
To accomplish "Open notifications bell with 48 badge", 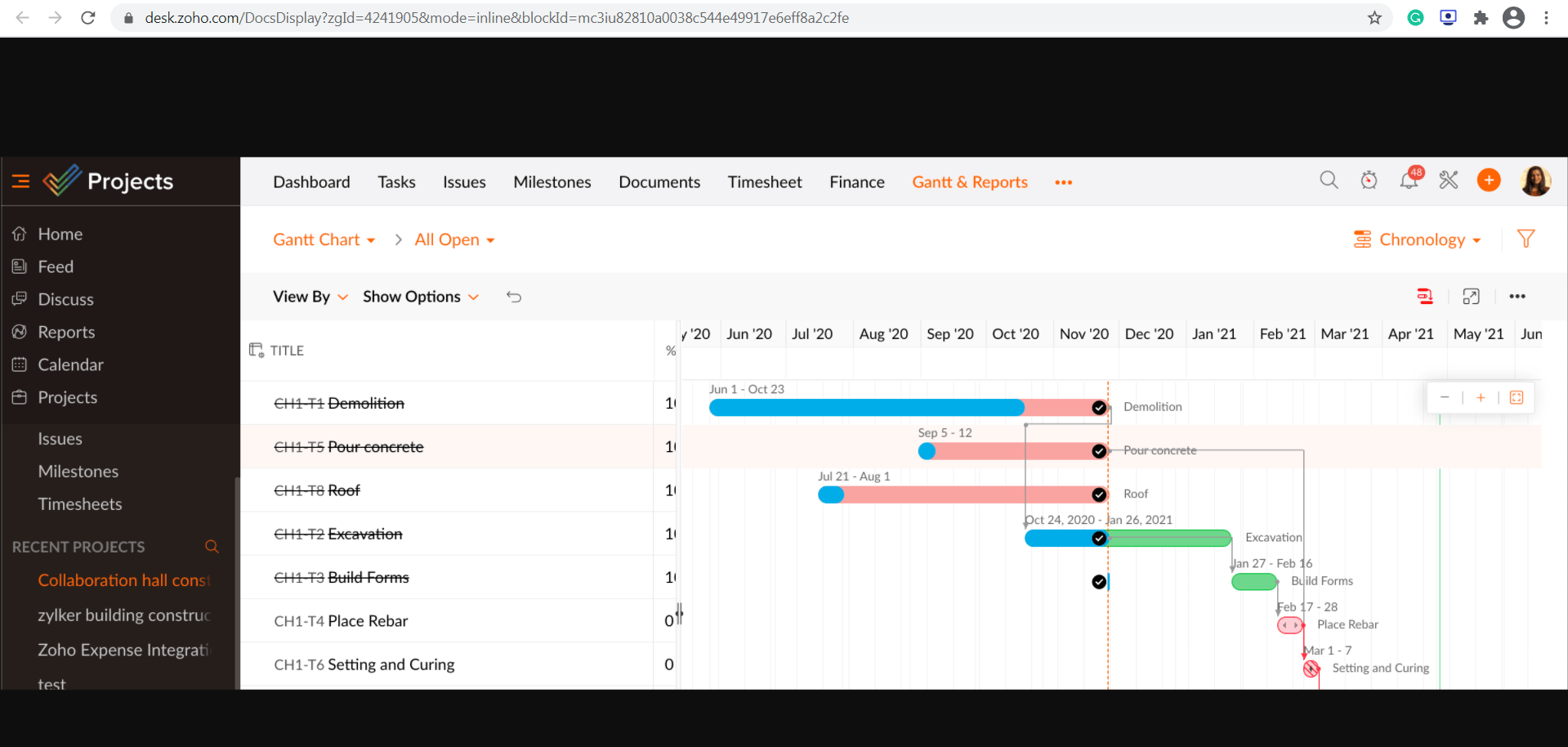I will point(1410,179).
